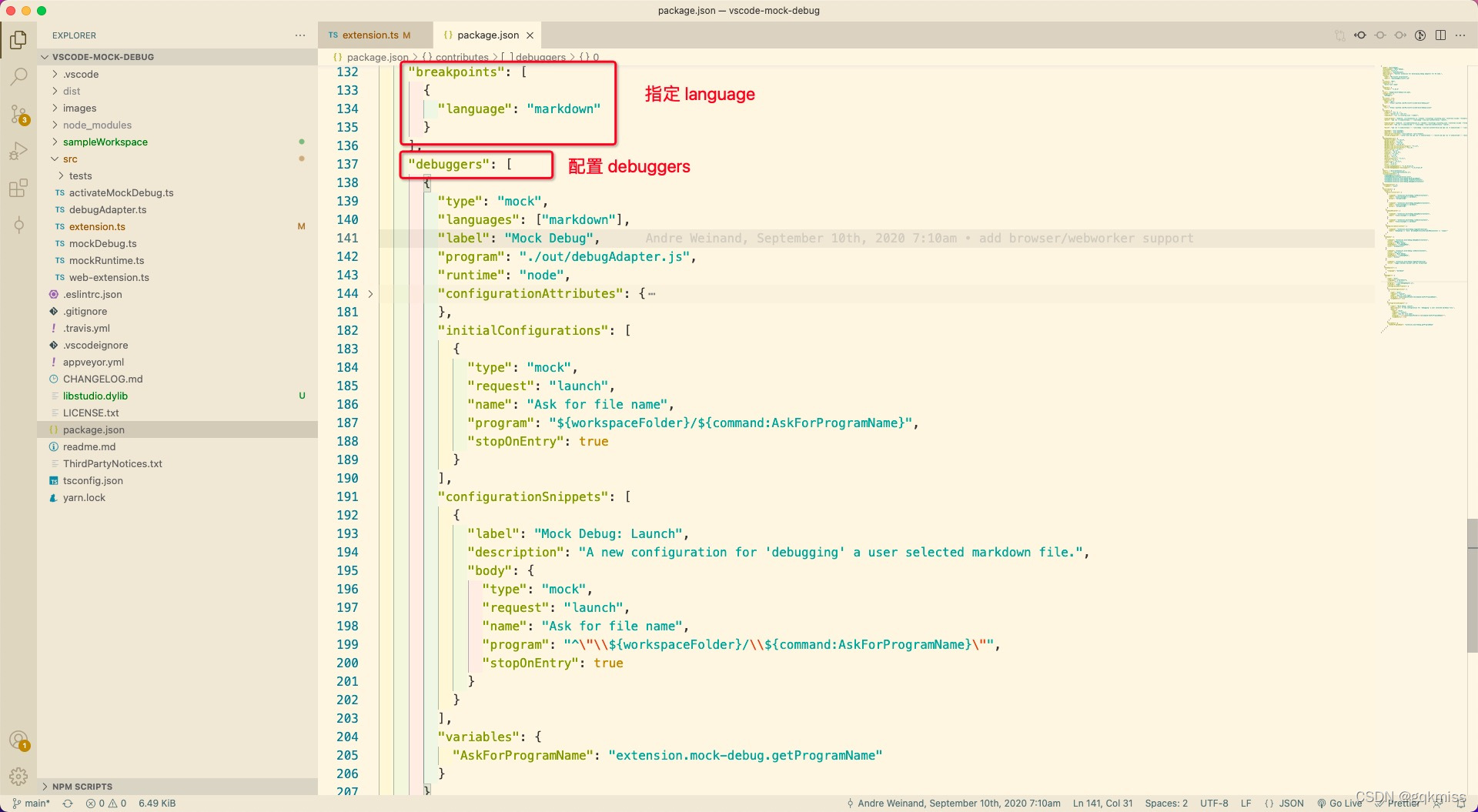Open the Extensions view
This screenshot has height=812, width=1478.
point(18,188)
